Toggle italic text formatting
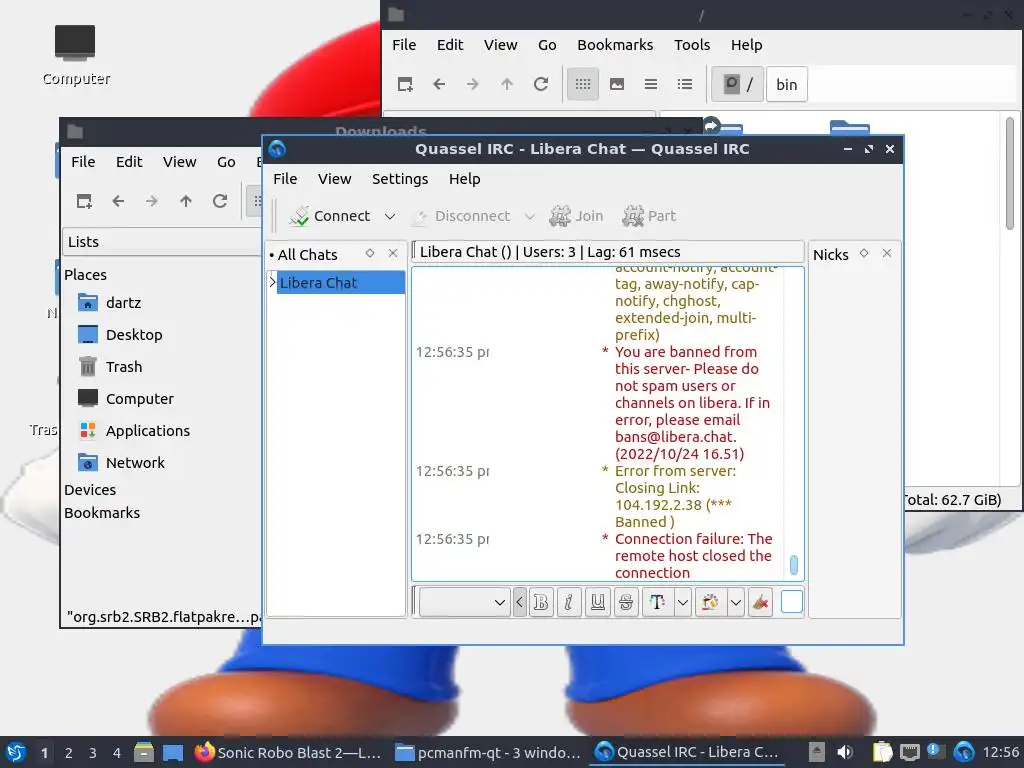This screenshot has width=1024, height=768. [569, 602]
